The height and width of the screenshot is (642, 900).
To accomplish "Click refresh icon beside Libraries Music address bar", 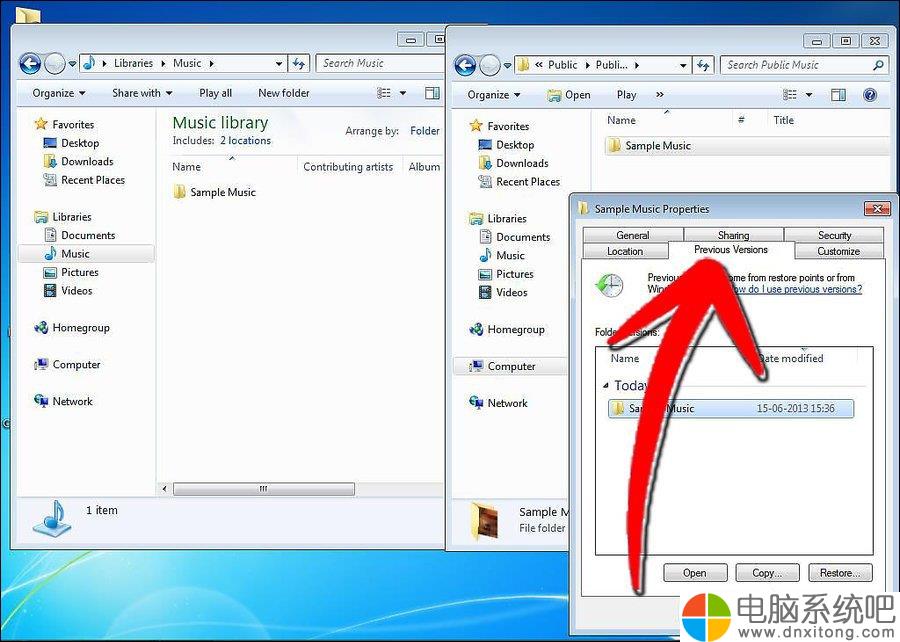I will (x=298, y=63).
